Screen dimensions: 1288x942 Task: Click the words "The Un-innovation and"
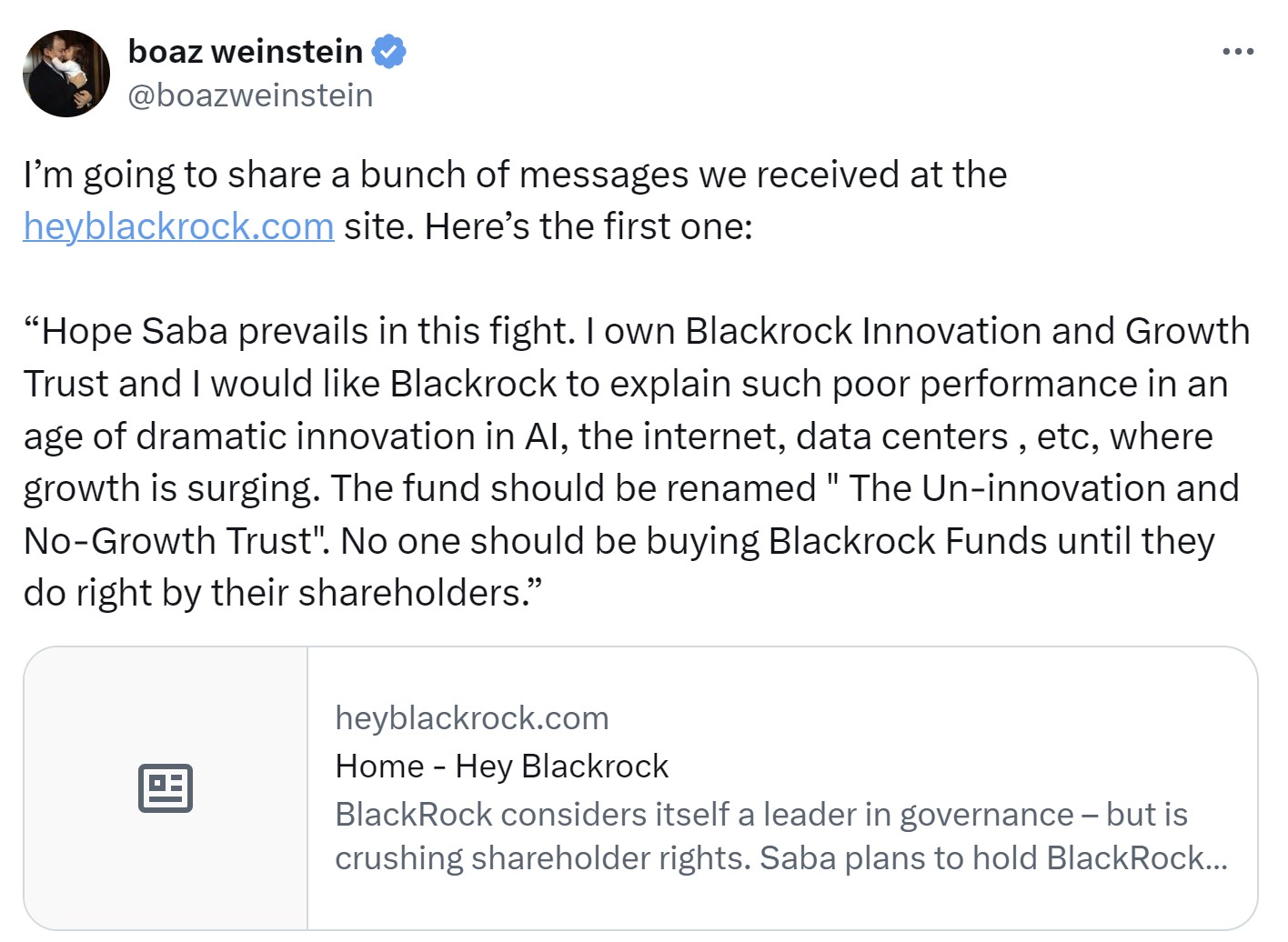[1043, 488]
